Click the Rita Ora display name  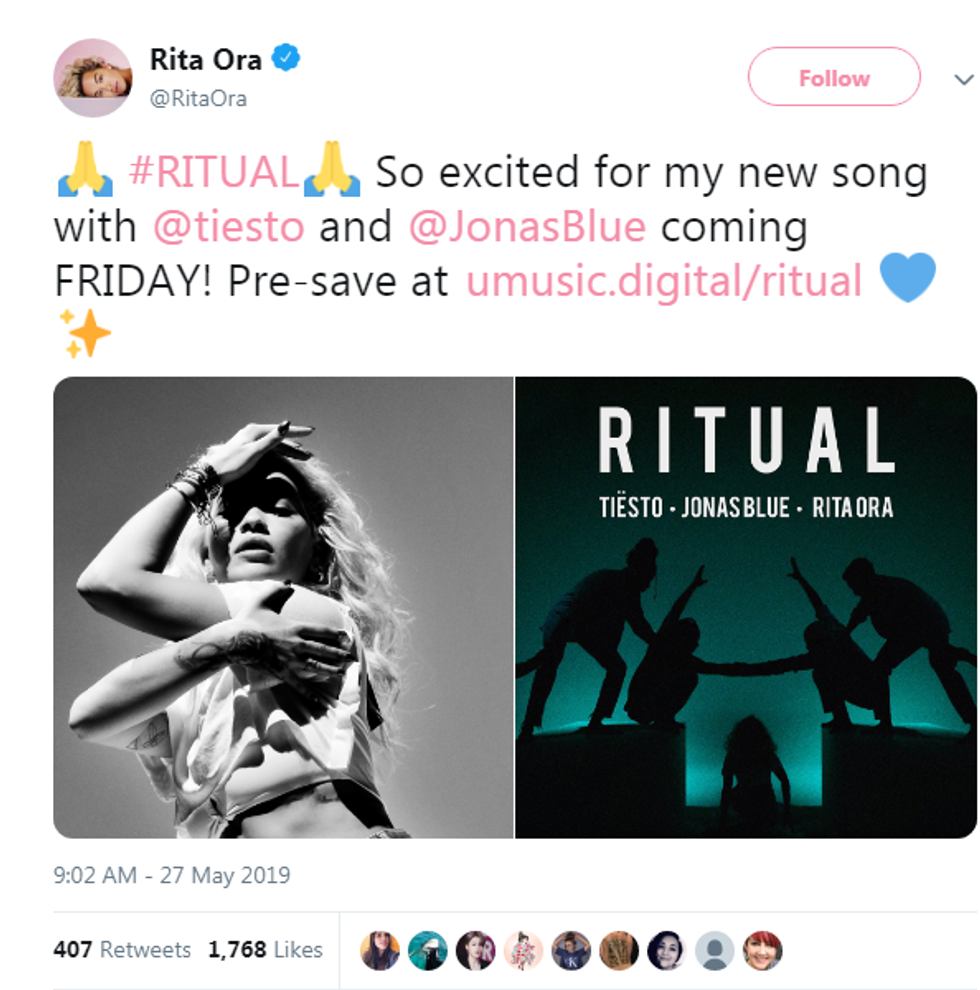coord(206,60)
